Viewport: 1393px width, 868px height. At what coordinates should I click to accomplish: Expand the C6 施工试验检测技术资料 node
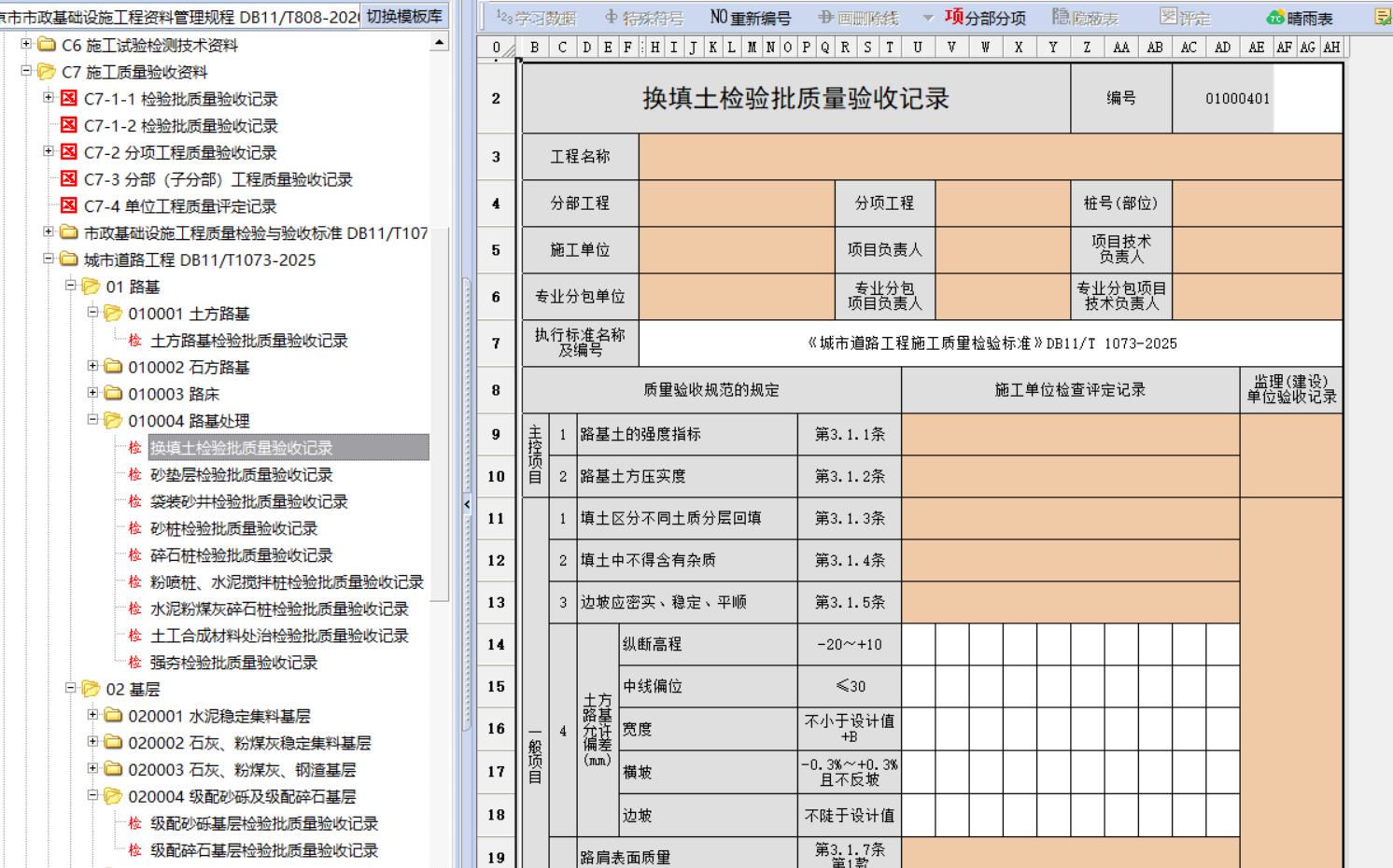26,44
